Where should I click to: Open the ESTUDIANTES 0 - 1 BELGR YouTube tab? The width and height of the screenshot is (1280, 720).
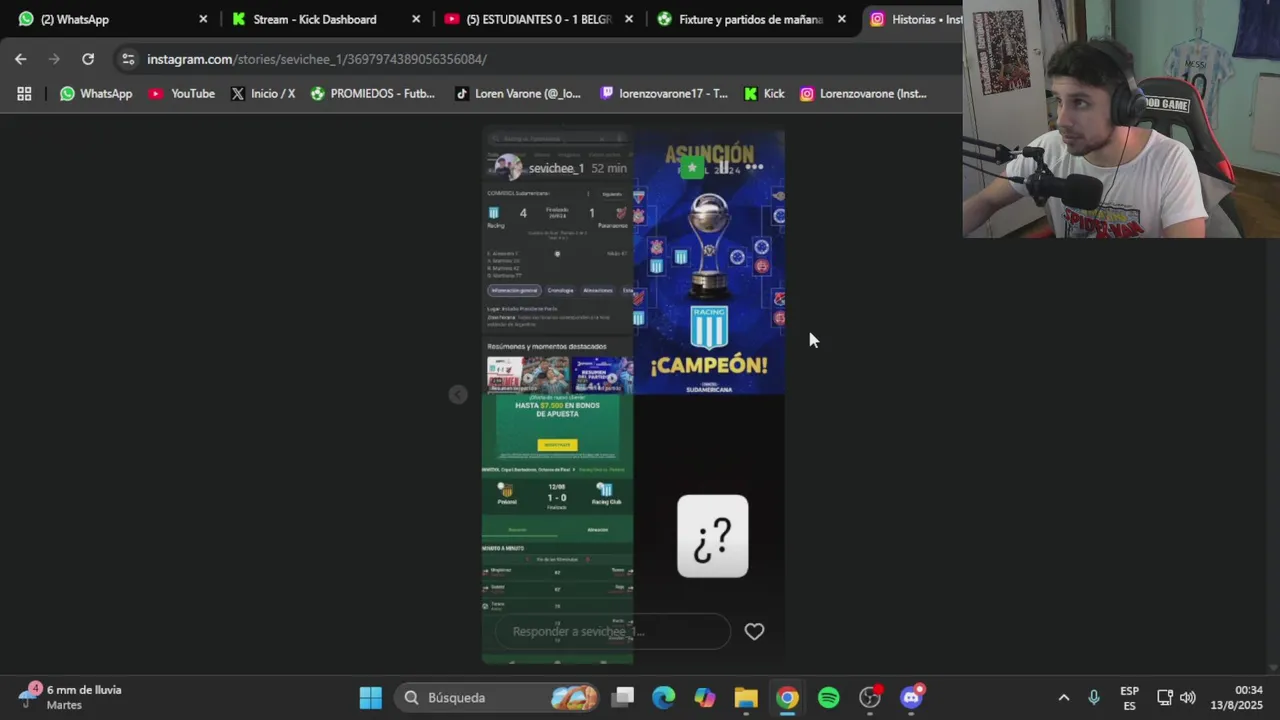[x=538, y=19]
